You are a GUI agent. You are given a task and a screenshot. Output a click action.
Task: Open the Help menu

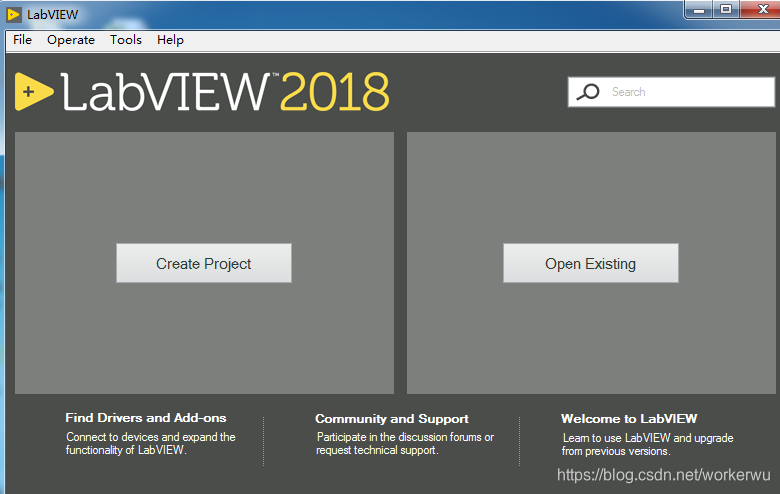(x=170, y=40)
